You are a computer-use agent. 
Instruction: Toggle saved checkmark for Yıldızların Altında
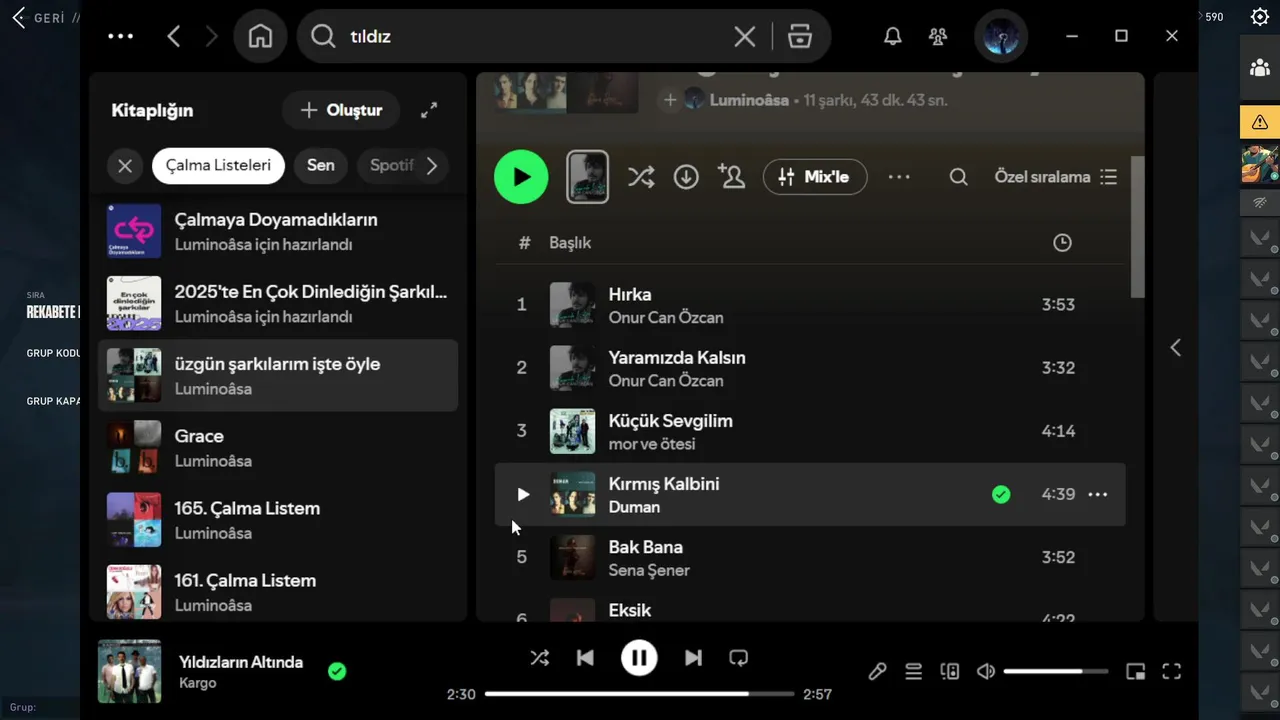coord(337,671)
